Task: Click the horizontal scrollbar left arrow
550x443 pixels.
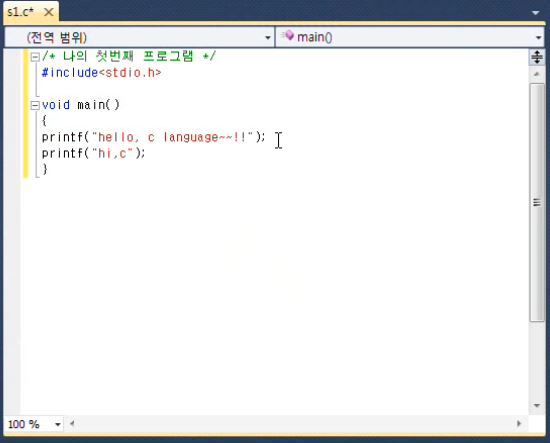Action: 72,423
